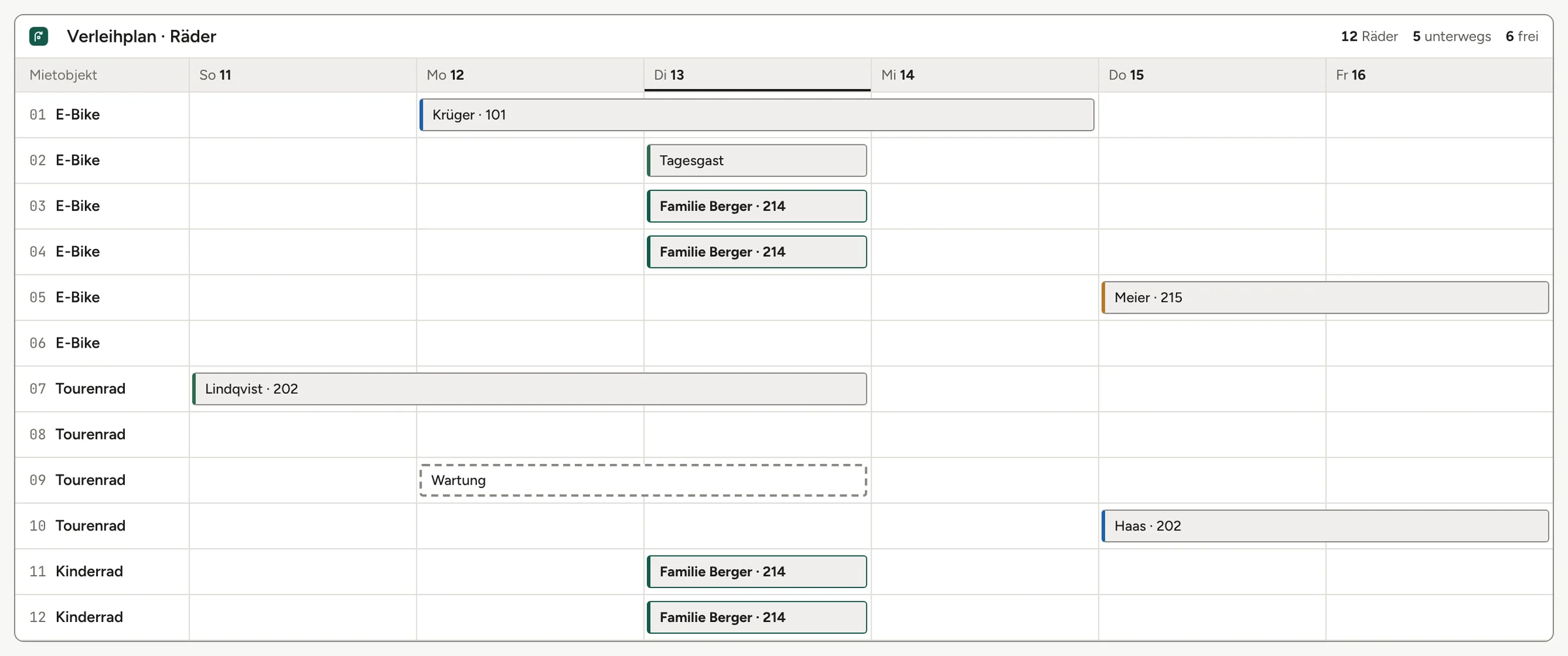This screenshot has height=656, width=1568.
Task: Open Familie Berger booking on E-Bike 04
Action: pyautogui.click(x=757, y=252)
